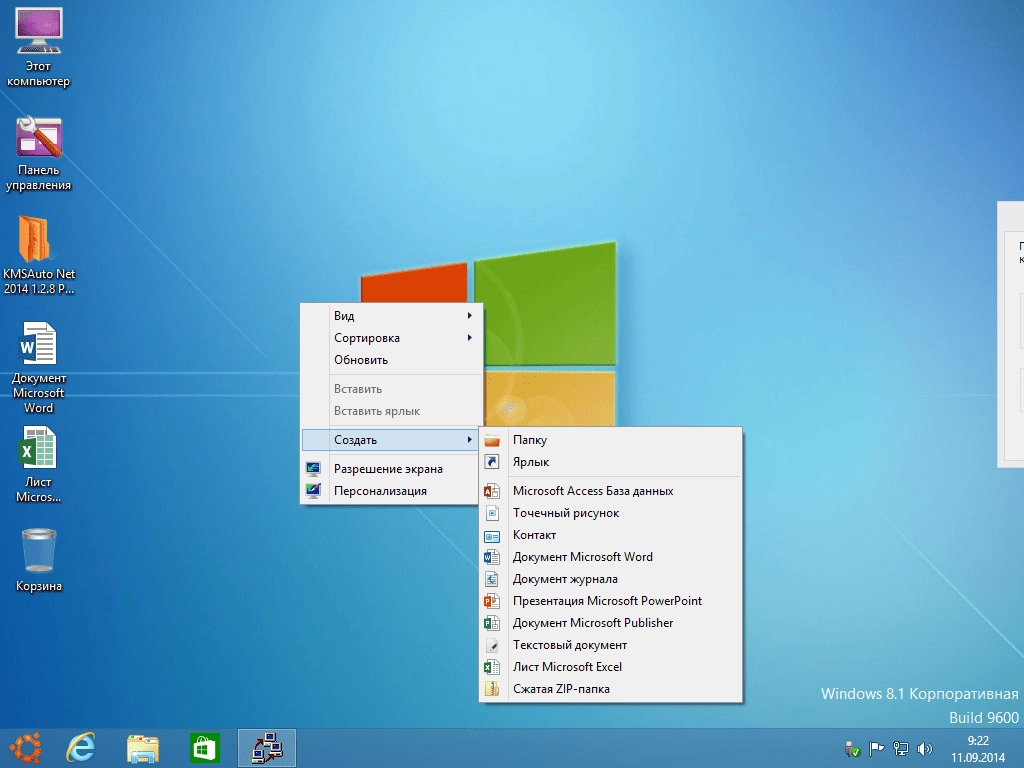This screenshot has width=1024, height=768.
Task: Open the Этот компьютер desktop icon
Action: click(39, 47)
